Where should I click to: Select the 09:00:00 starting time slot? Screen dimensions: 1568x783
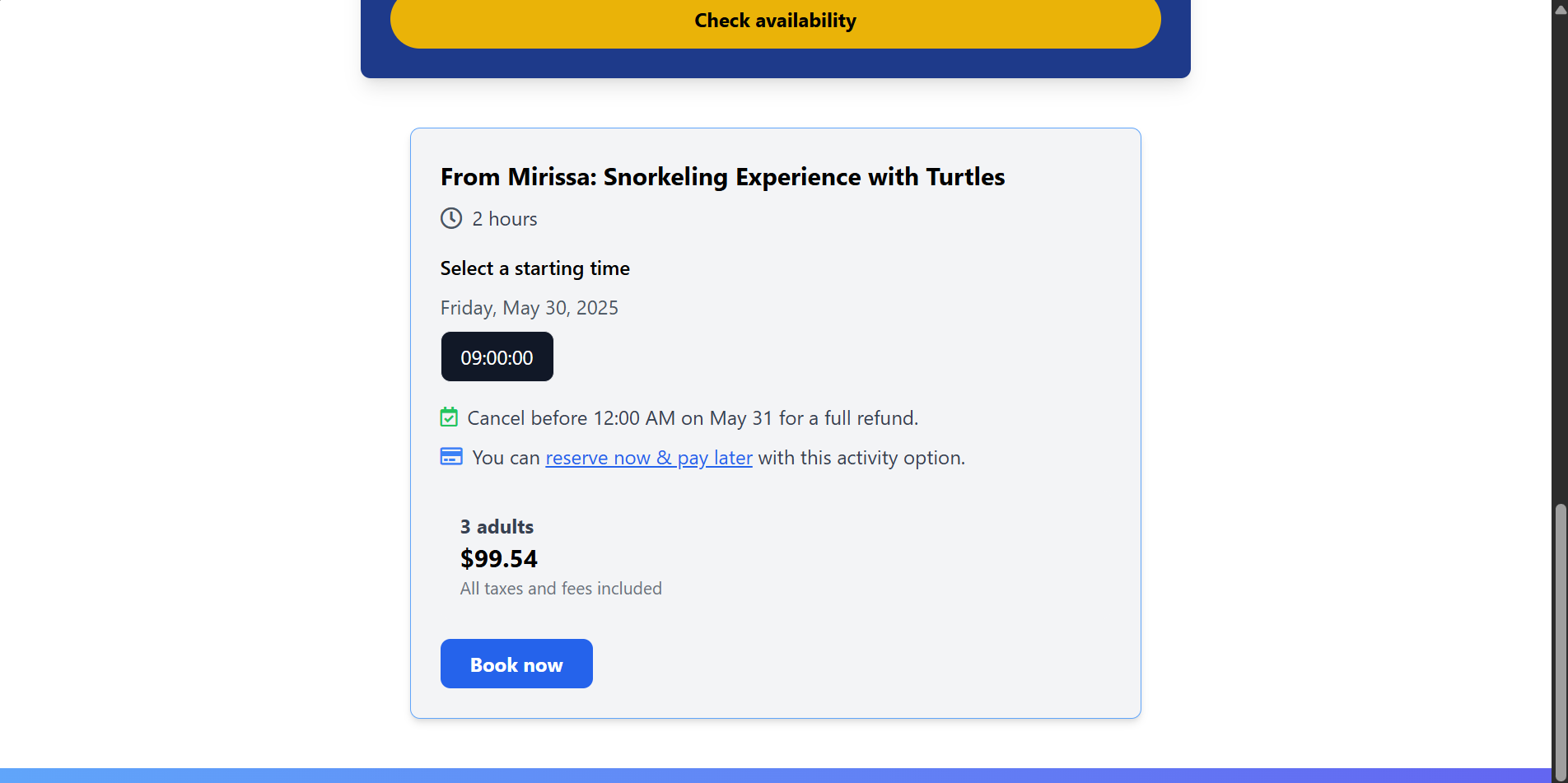497,357
